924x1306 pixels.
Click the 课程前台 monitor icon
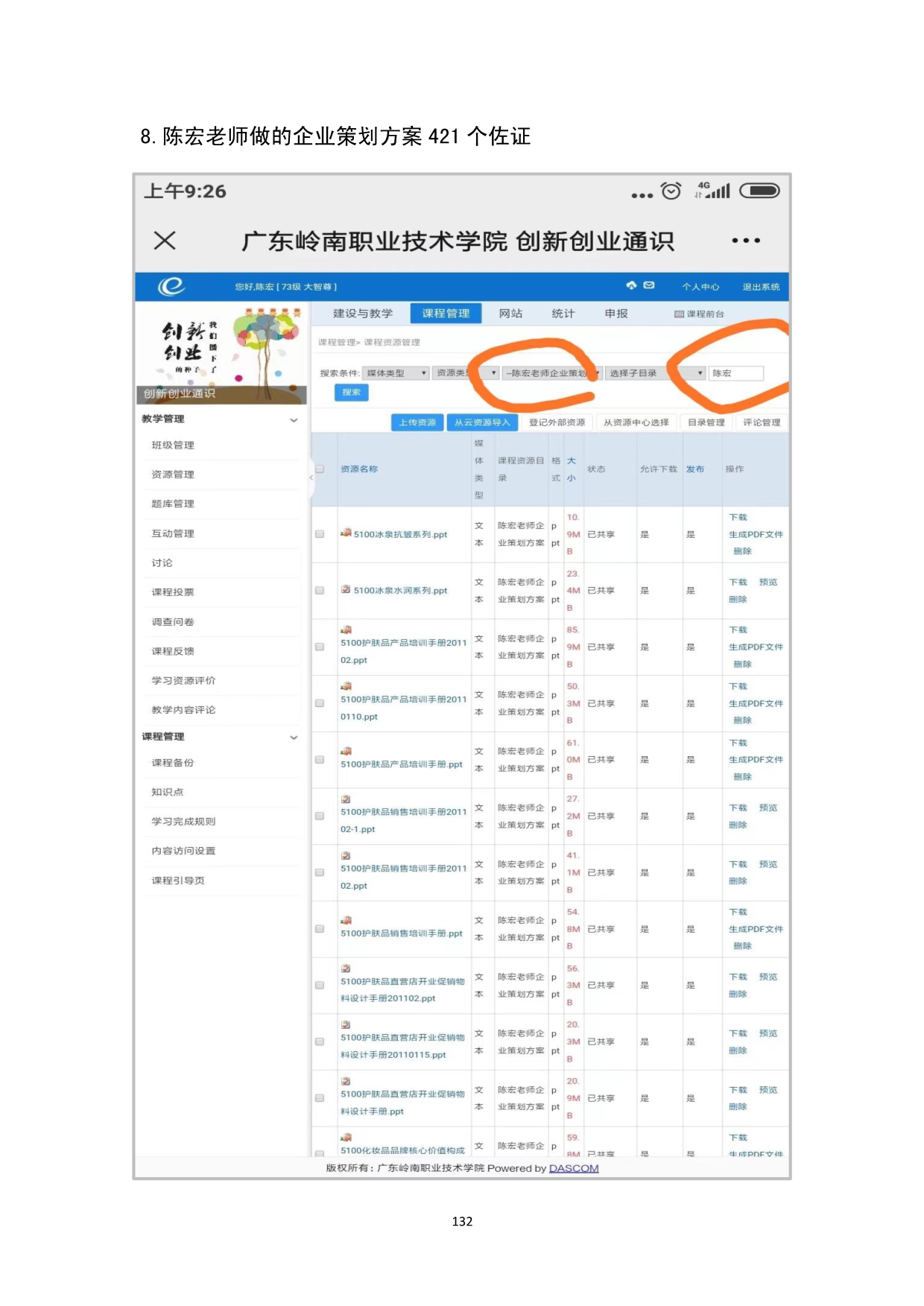click(x=679, y=314)
